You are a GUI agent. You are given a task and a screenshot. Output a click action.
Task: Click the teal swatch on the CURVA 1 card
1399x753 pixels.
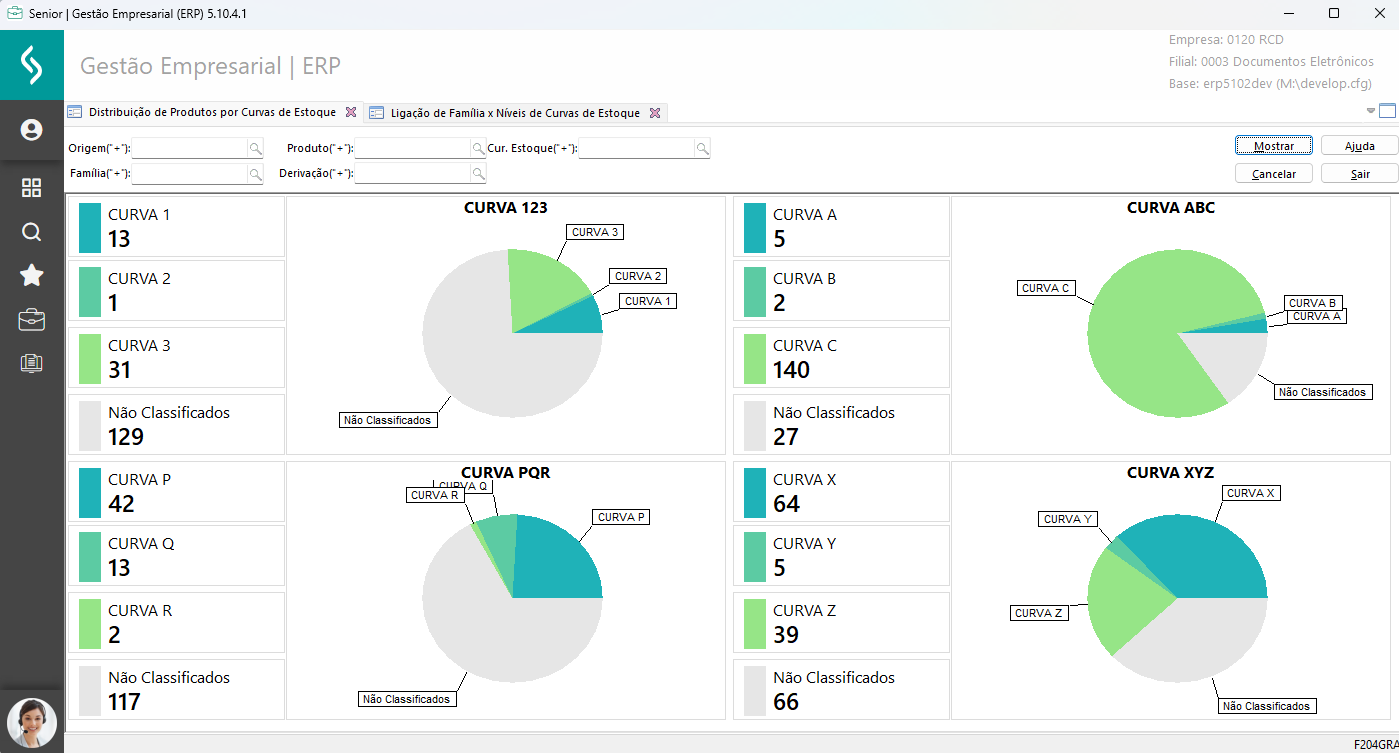tap(90, 228)
